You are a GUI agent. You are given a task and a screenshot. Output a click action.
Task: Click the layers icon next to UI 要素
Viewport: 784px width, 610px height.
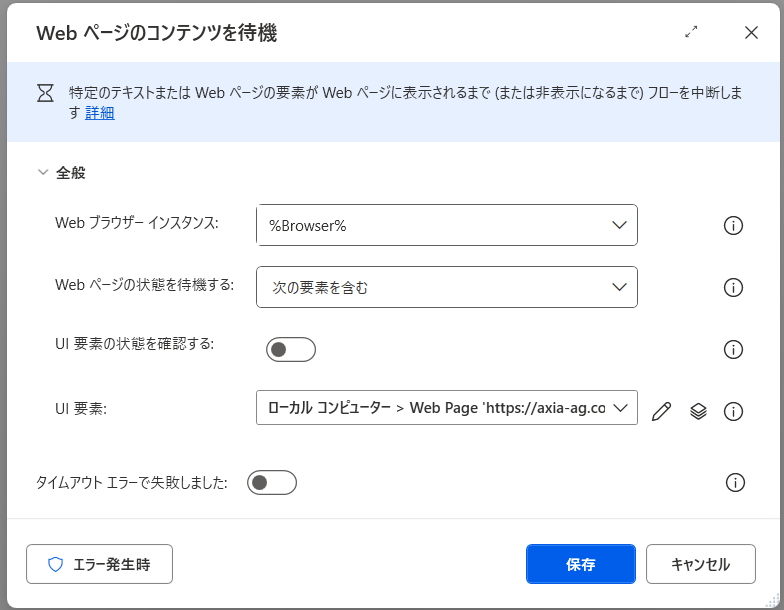[698, 411]
